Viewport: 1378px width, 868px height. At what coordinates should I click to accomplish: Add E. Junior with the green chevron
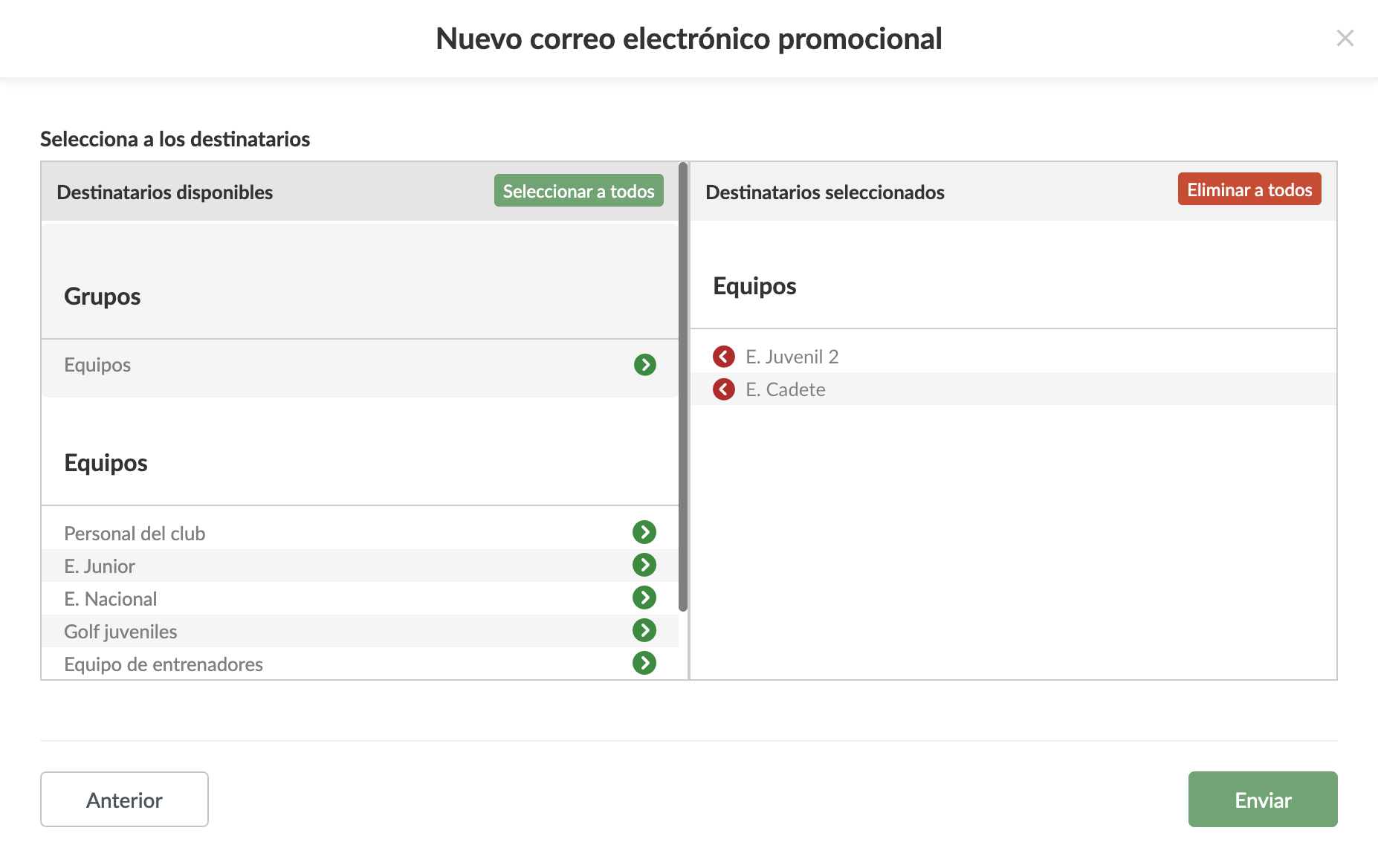(645, 564)
